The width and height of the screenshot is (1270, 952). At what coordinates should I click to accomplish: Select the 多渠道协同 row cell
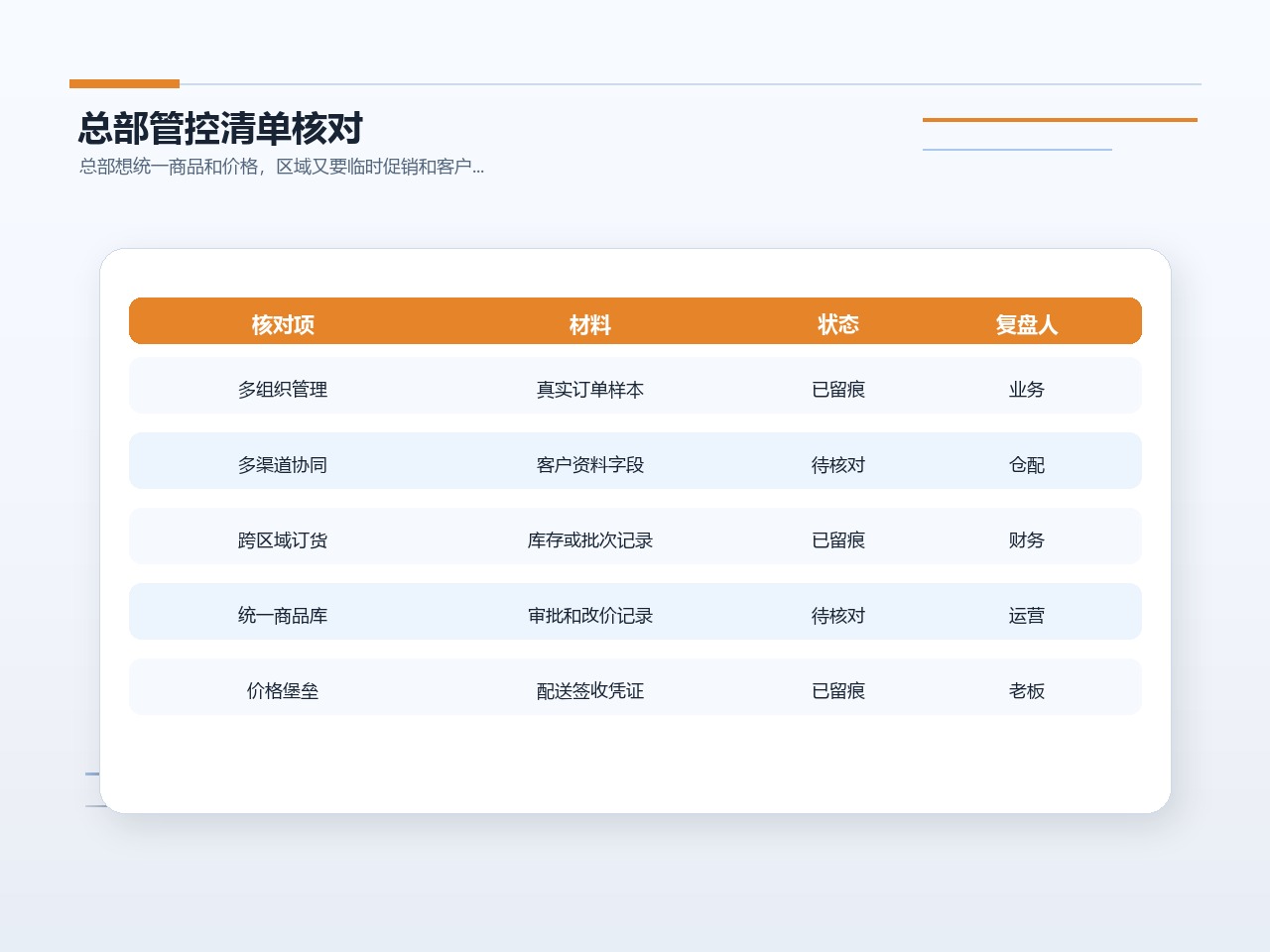[x=283, y=465]
